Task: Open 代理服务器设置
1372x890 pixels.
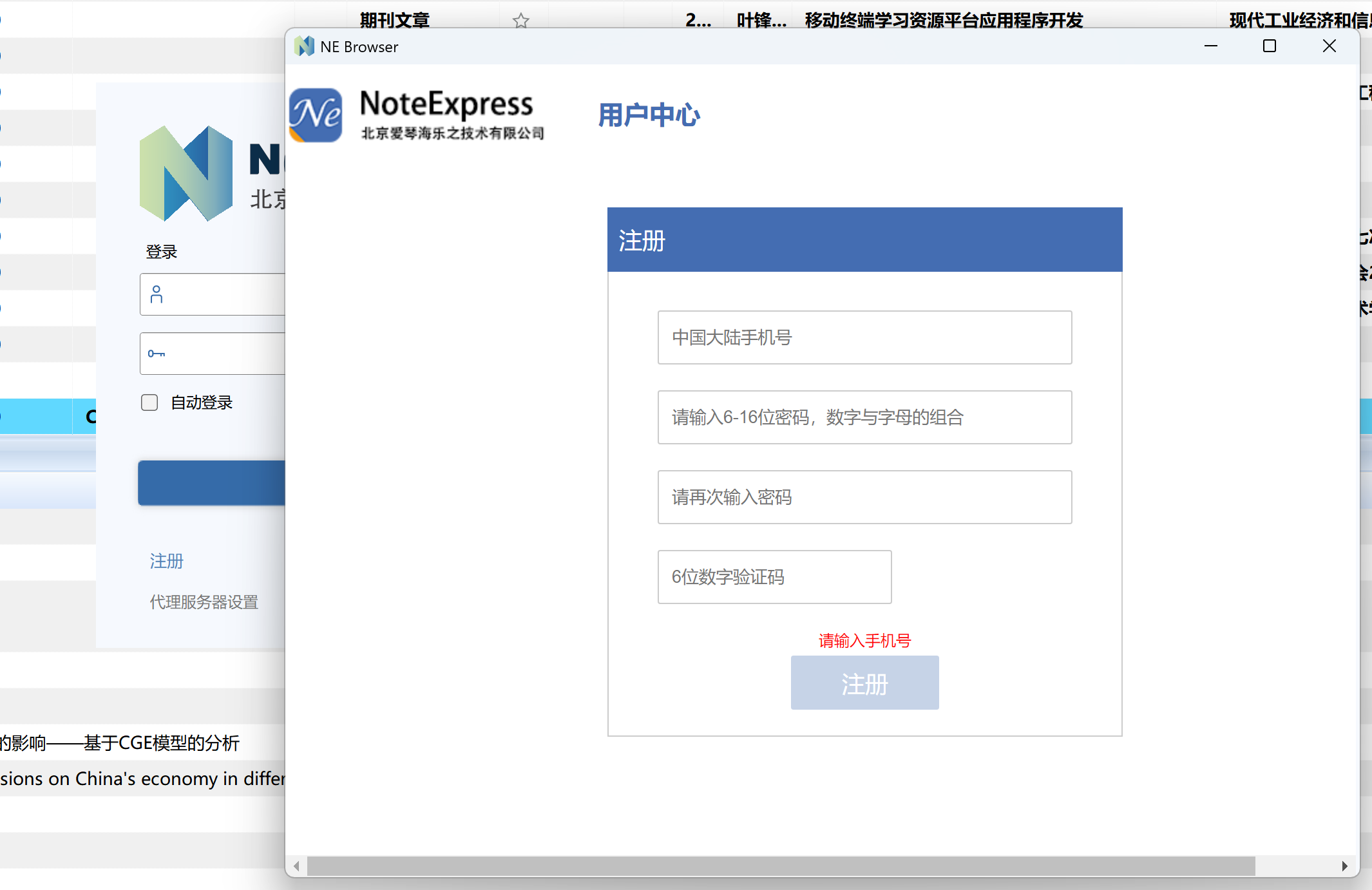Action: coord(203,601)
